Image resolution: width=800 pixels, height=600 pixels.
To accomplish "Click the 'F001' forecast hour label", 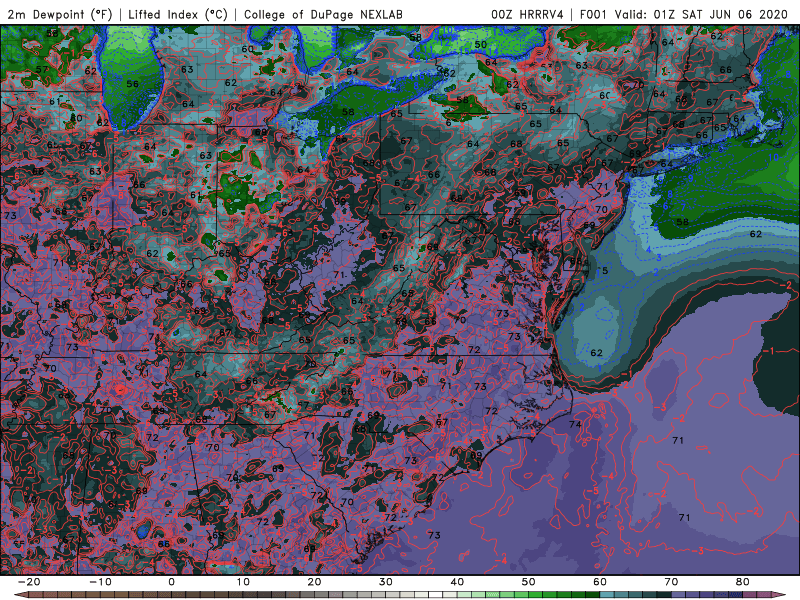I will (x=594, y=14).
